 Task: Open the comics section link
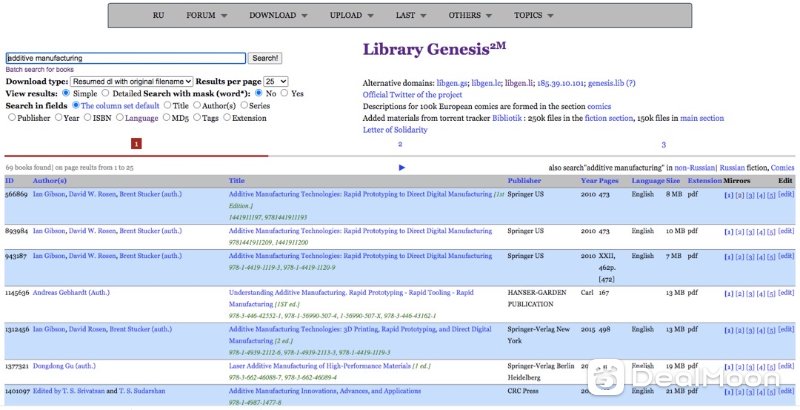tap(599, 107)
